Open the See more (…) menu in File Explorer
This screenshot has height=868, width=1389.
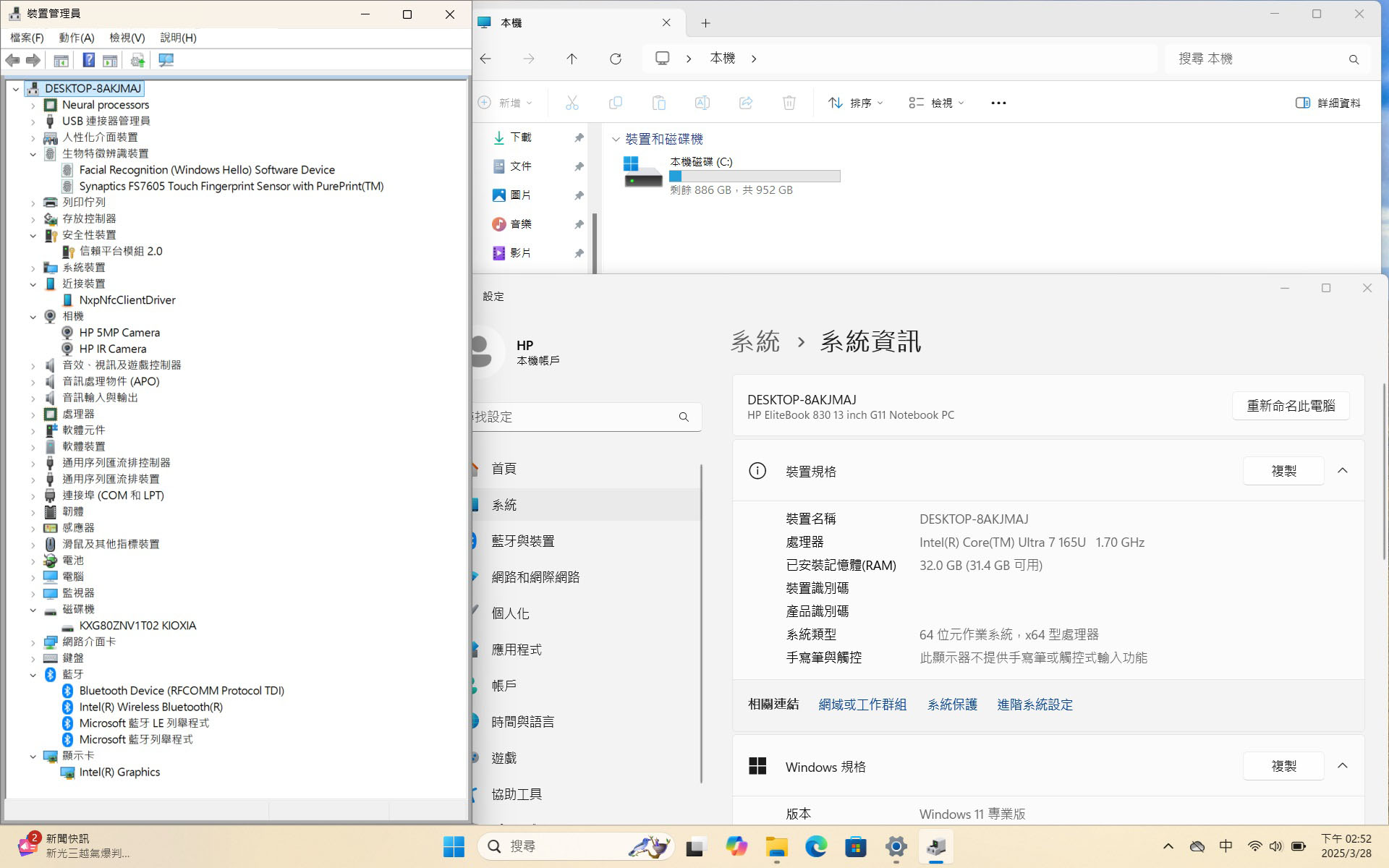coord(998,103)
